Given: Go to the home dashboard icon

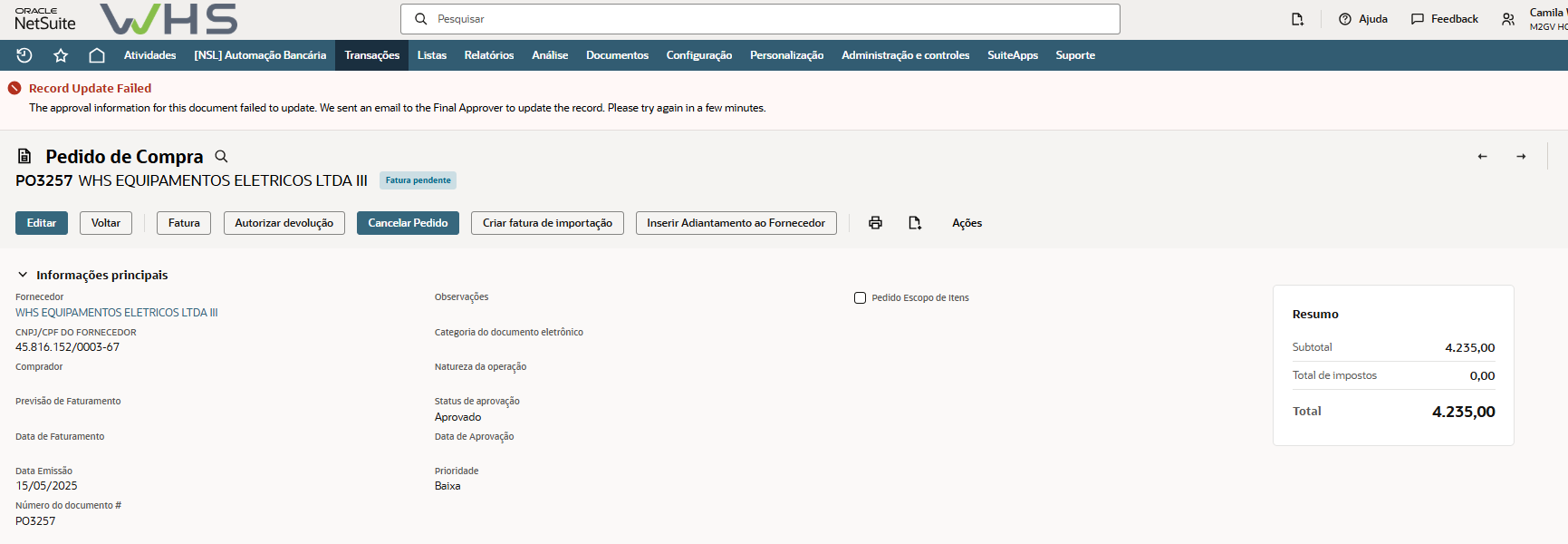Looking at the screenshot, I should click(97, 55).
